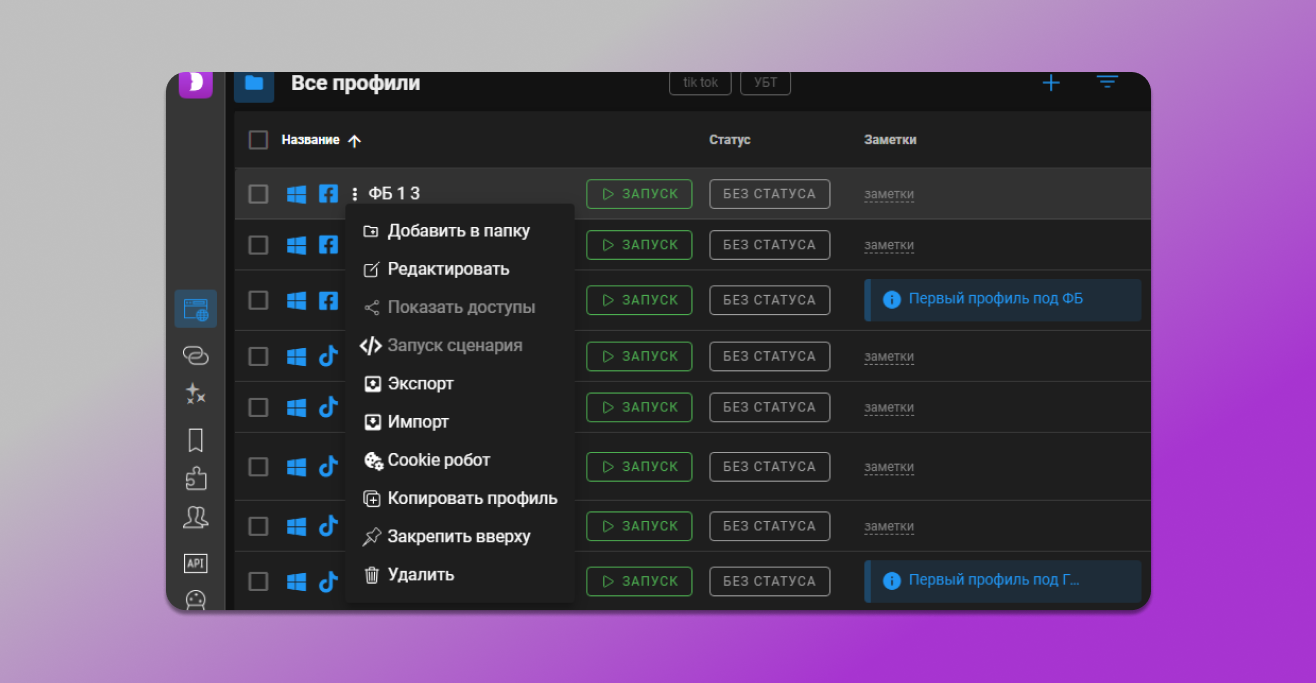Sort by Название column arrow
Image resolution: width=1316 pixels, height=683 pixels.
tap(354, 141)
